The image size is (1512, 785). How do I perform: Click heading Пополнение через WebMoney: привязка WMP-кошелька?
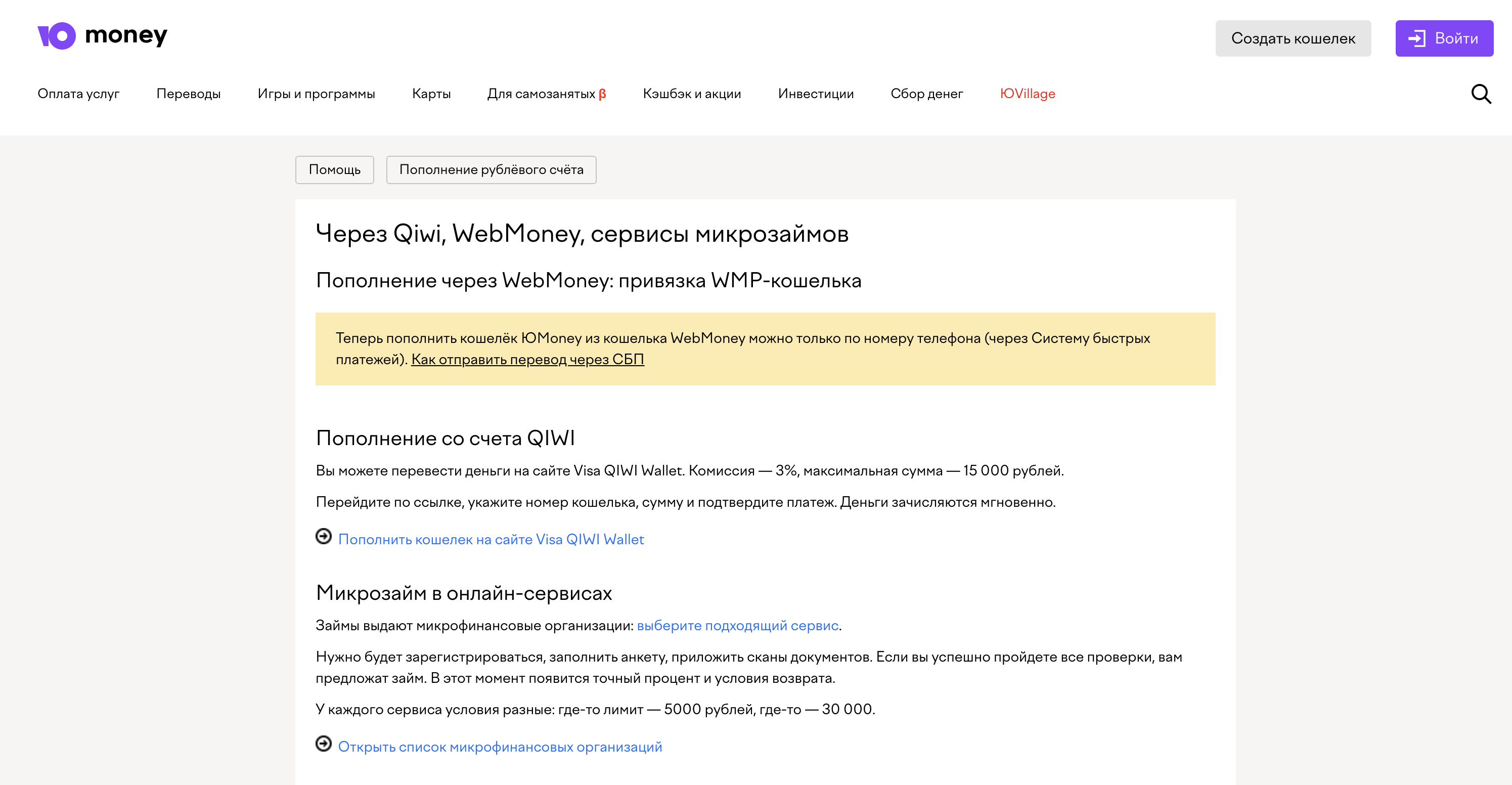click(589, 281)
